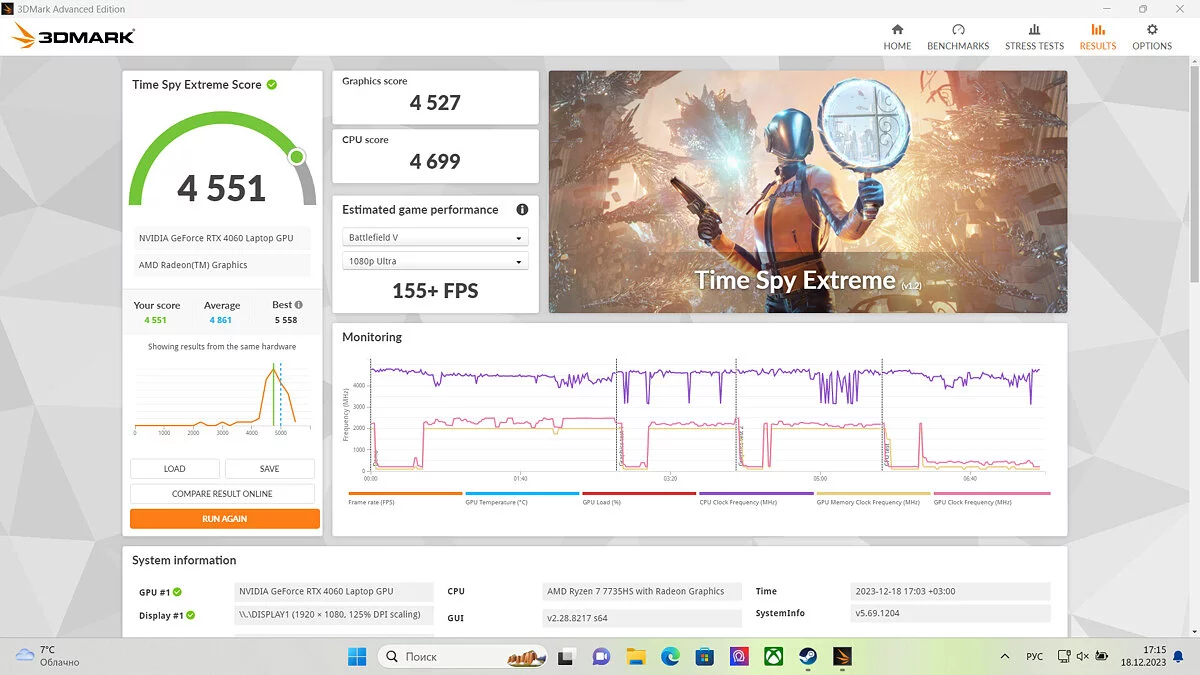Screen dimensions: 1200x675
Task: Show hidden system tray icons
Action: pos(1003,656)
